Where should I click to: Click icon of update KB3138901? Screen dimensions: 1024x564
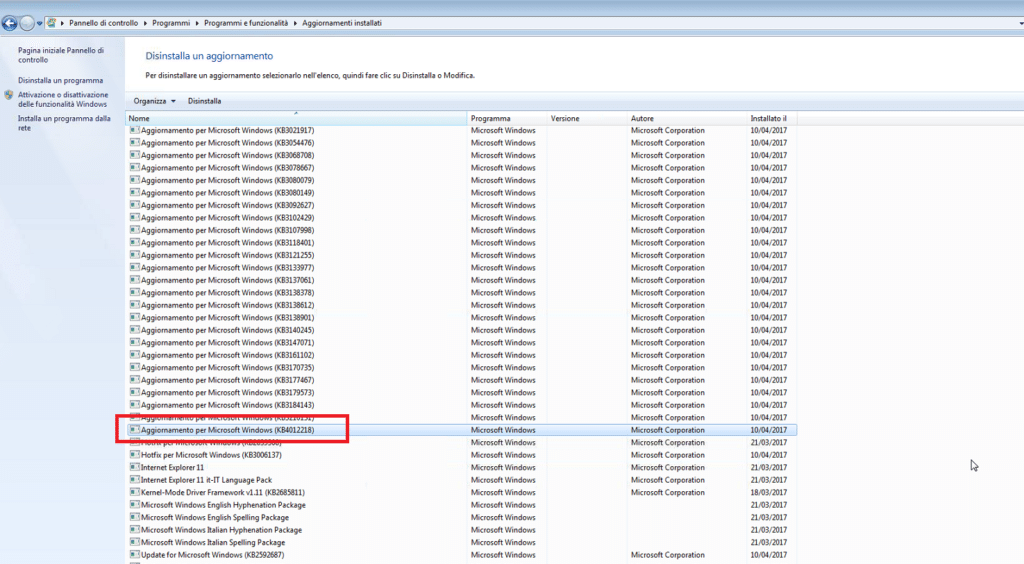[x=135, y=317]
